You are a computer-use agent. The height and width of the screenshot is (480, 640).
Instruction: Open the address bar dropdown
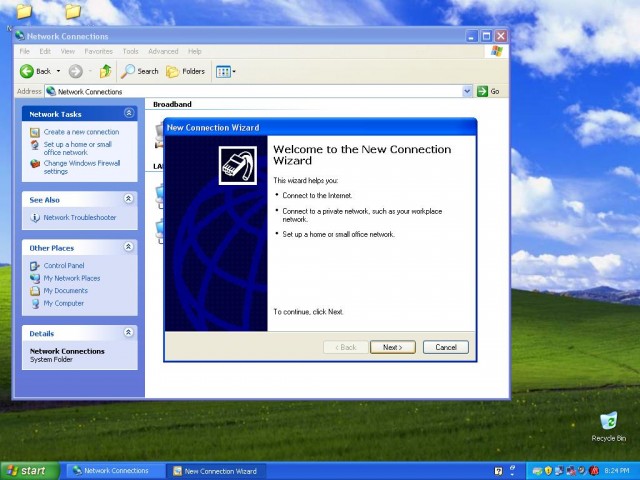467,91
